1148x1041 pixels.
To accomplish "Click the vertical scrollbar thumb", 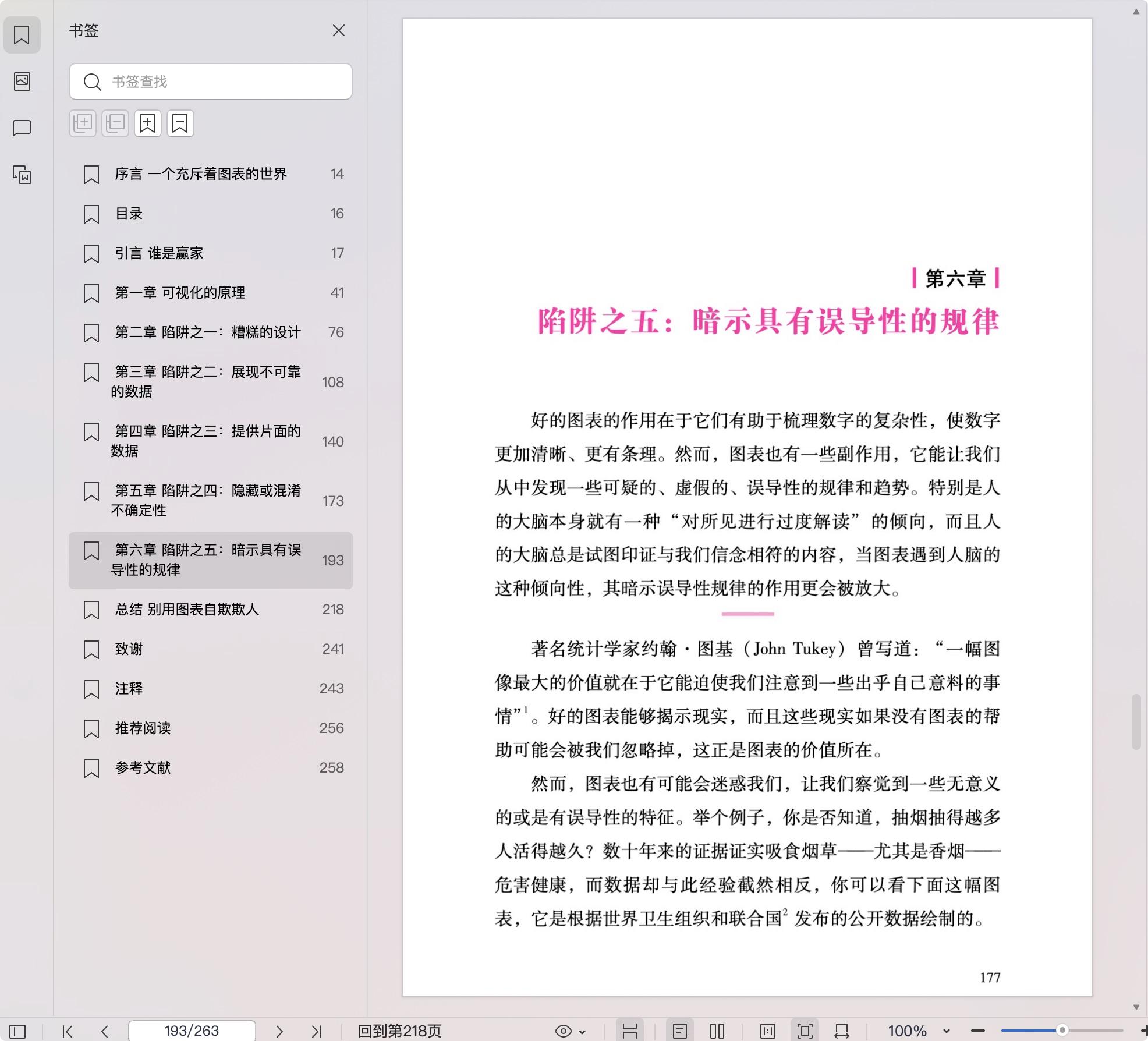I will (x=1136, y=722).
